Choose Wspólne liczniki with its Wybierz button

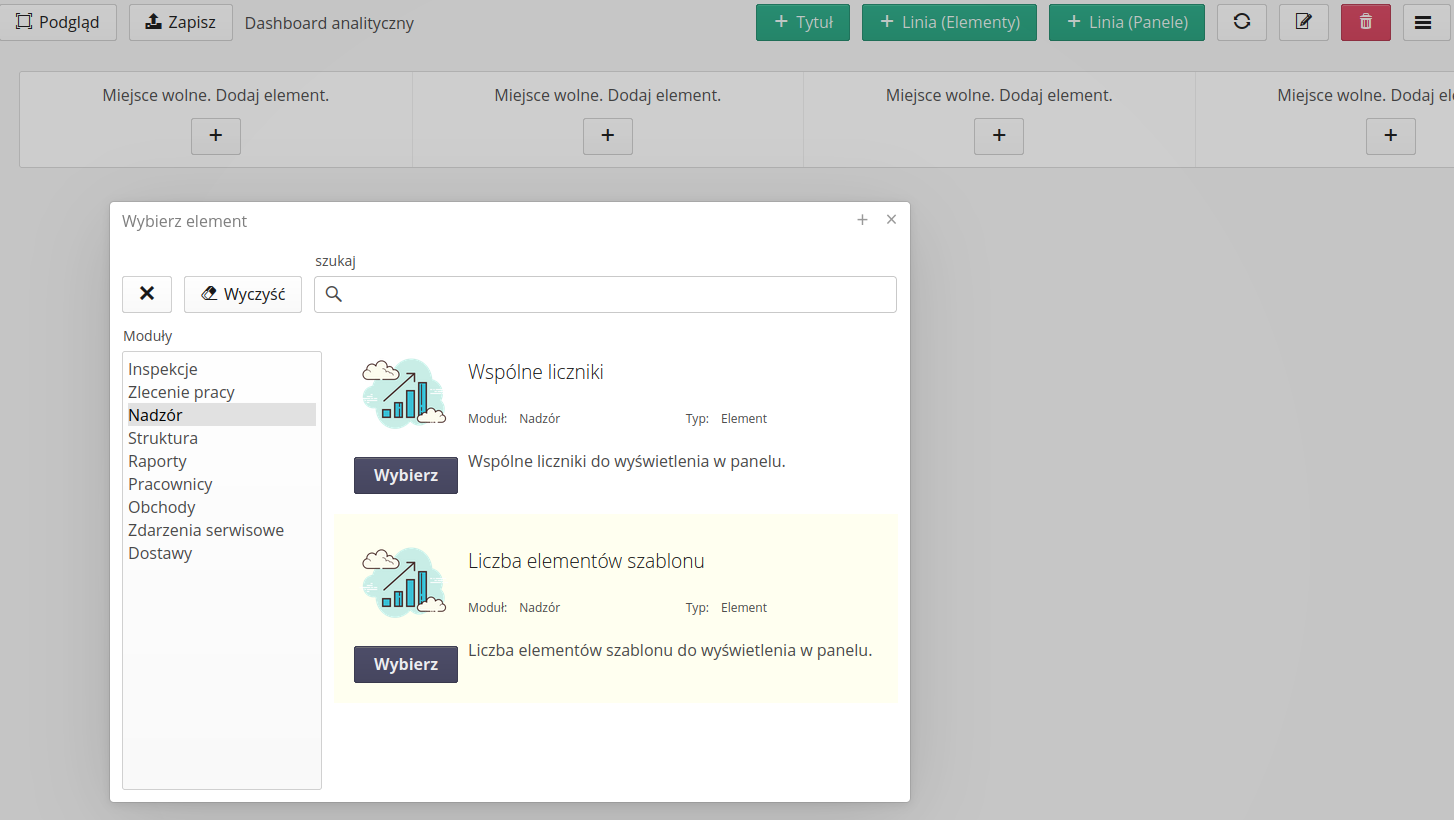click(x=405, y=475)
